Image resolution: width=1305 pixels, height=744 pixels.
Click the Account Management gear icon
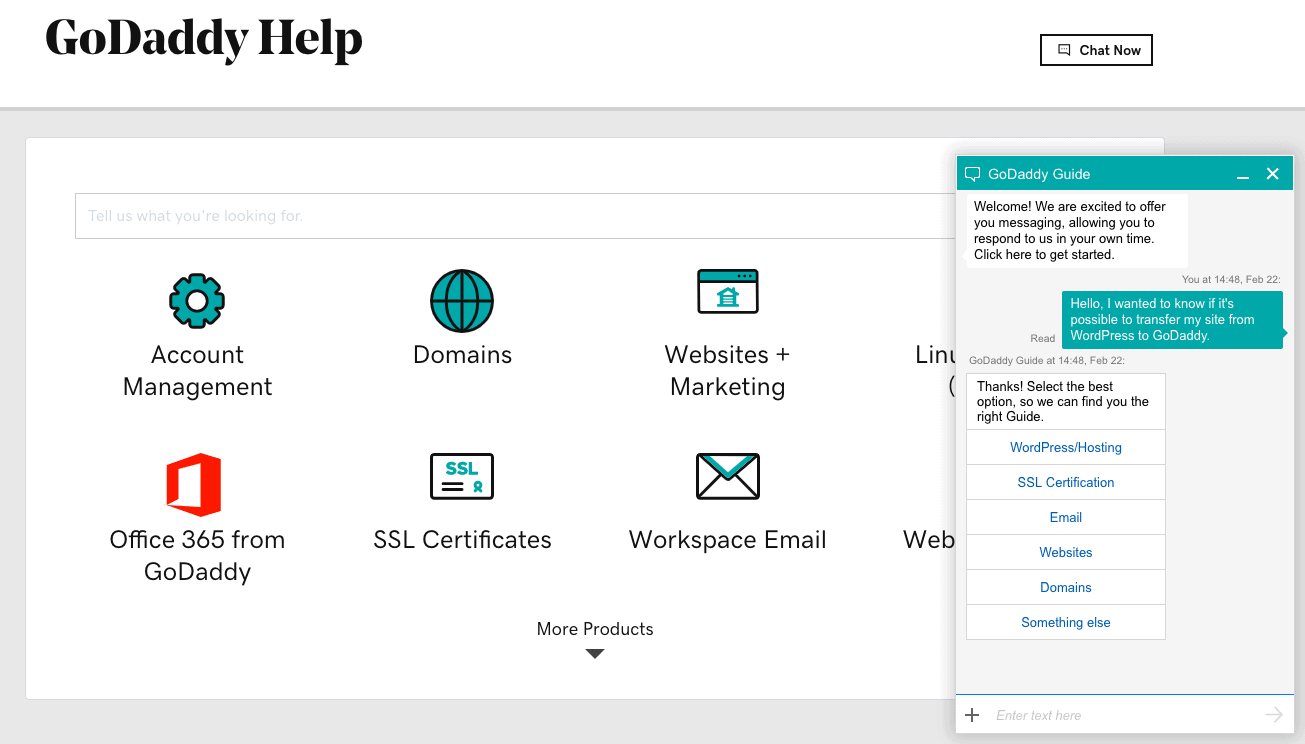click(197, 300)
